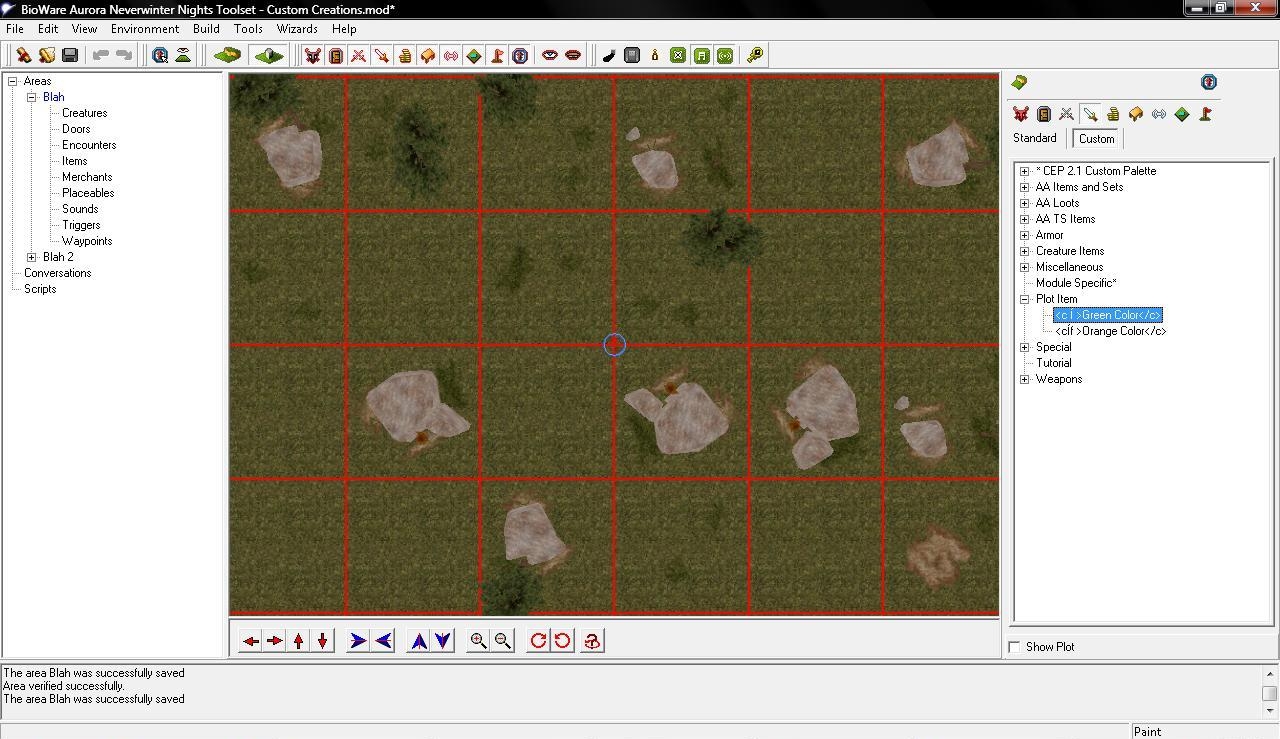Open the Environment menu
Viewport: 1280px width, 739px height.
tap(145, 29)
